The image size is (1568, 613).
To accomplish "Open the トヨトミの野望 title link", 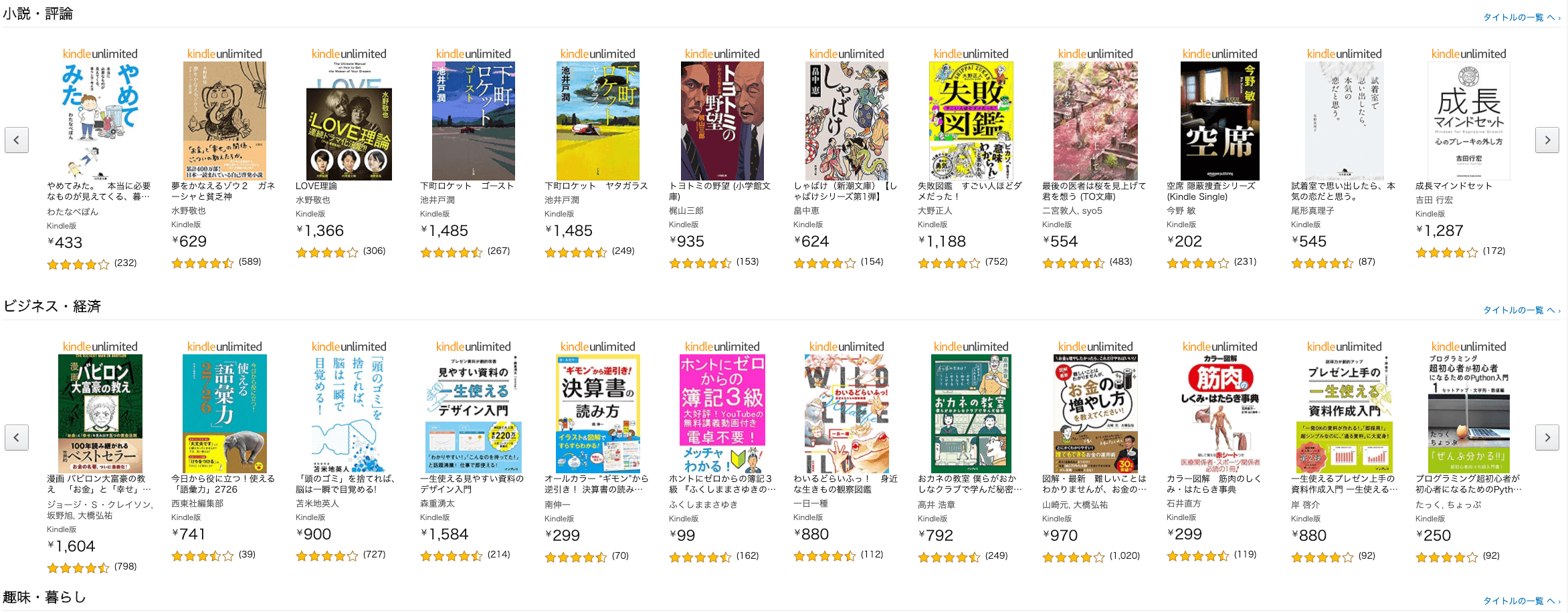I will [x=720, y=191].
